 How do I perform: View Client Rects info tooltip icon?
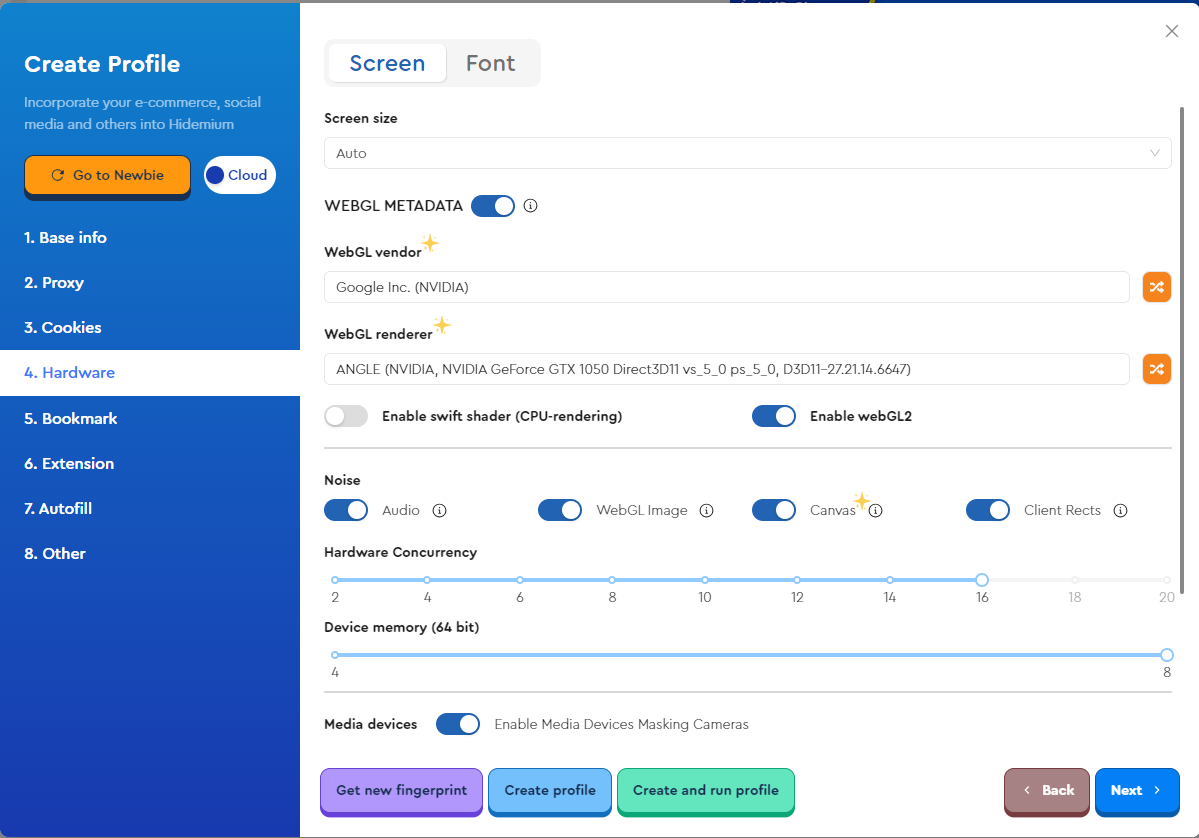[1120, 511]
